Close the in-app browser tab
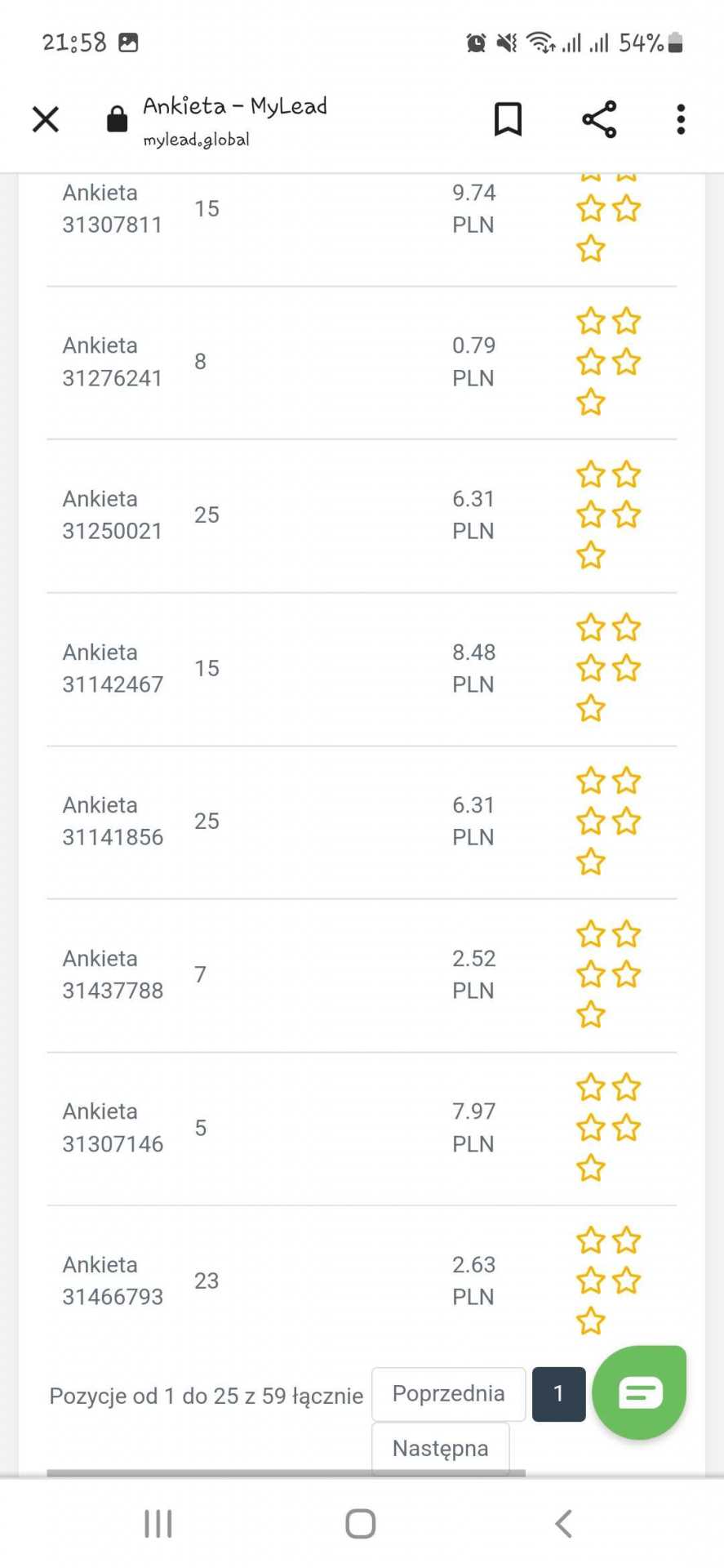724x1568 pixels. (46, 119)
